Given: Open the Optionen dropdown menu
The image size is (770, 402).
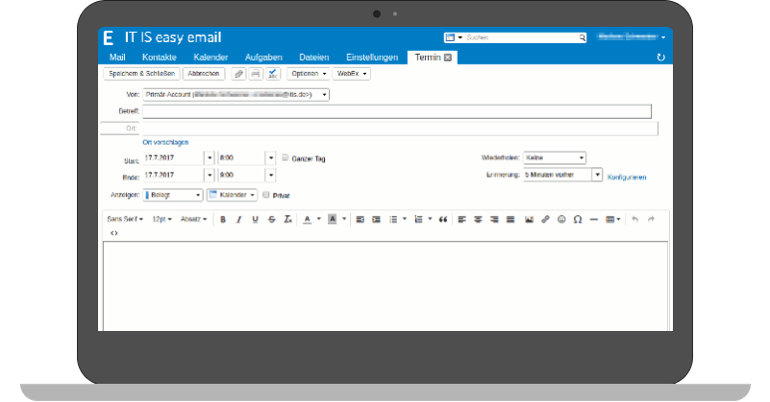Looking at the screenshot, I should [x=308, y=74].
